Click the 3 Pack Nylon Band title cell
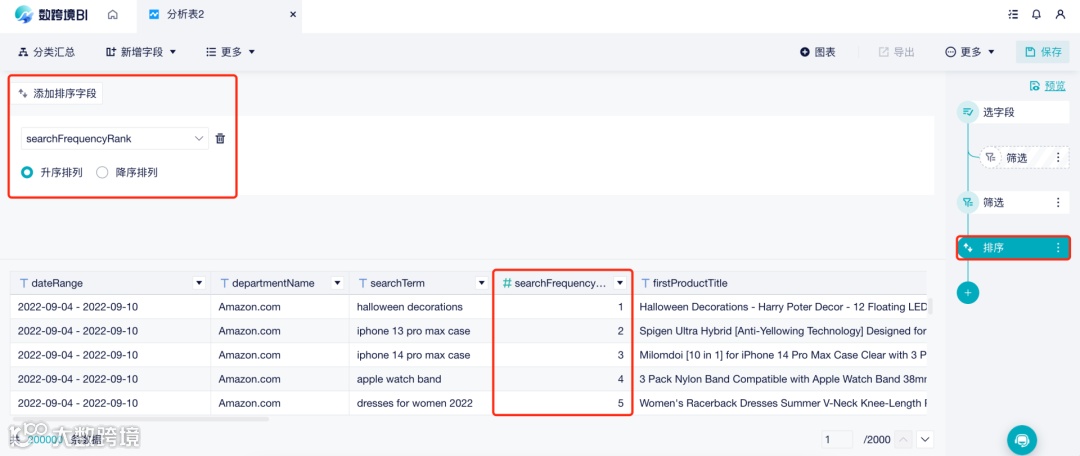The height and width of the screenshot is (456, 1080). click(x=779, y=379)
